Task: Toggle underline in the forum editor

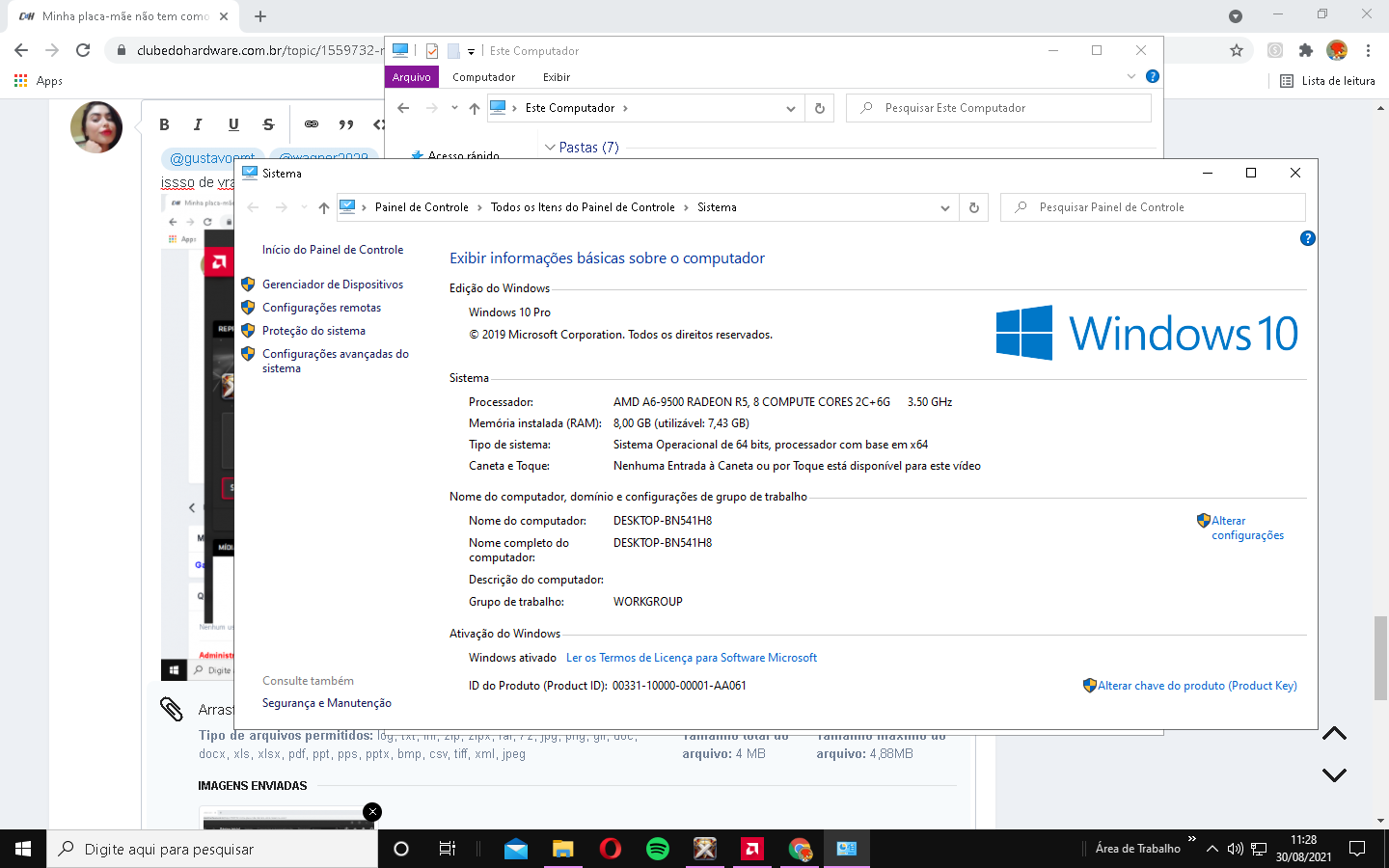Action: pyautogui.click(x=233, y=124)
